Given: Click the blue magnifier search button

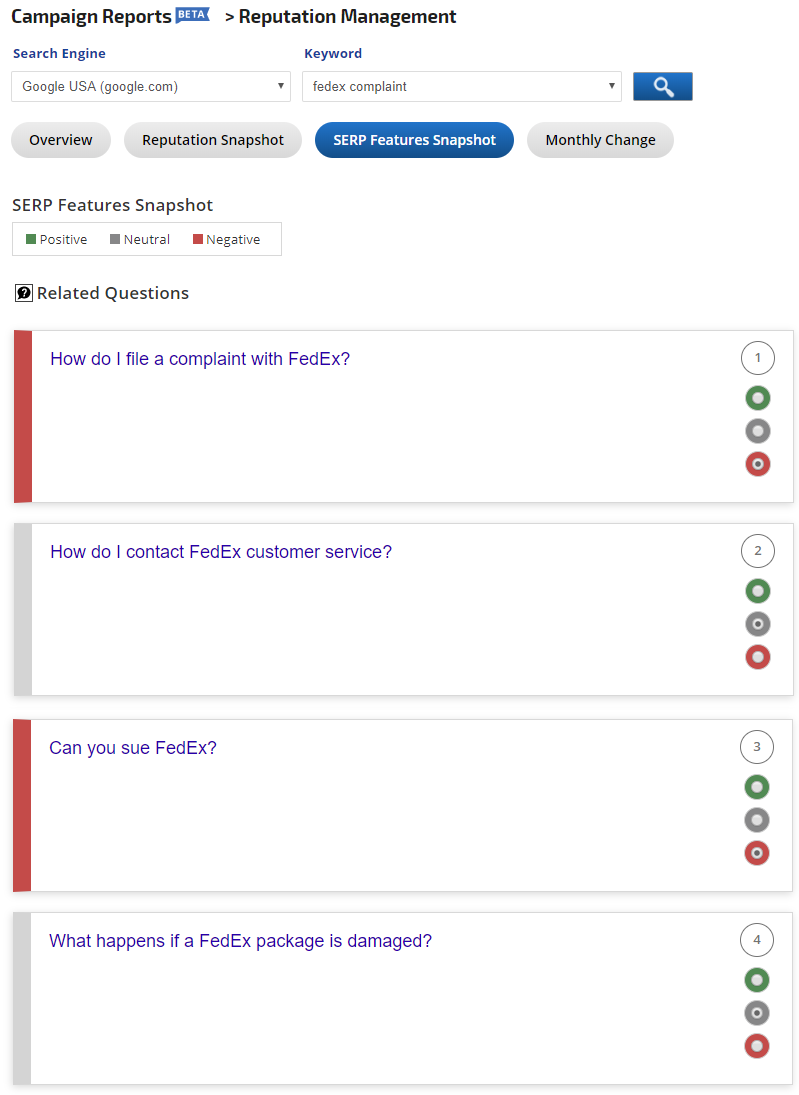Looking at the screenshot, I should point(662,87).
